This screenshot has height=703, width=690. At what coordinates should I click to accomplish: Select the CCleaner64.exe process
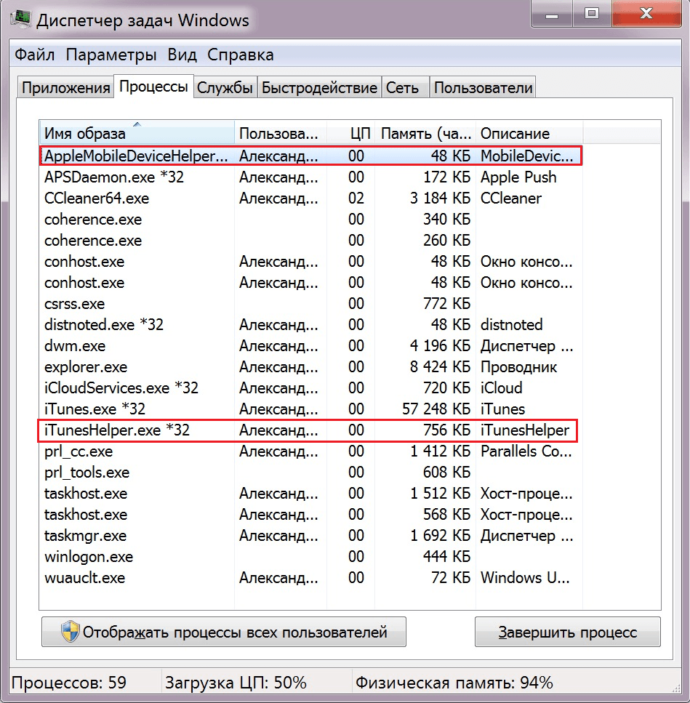coord(97,198)
